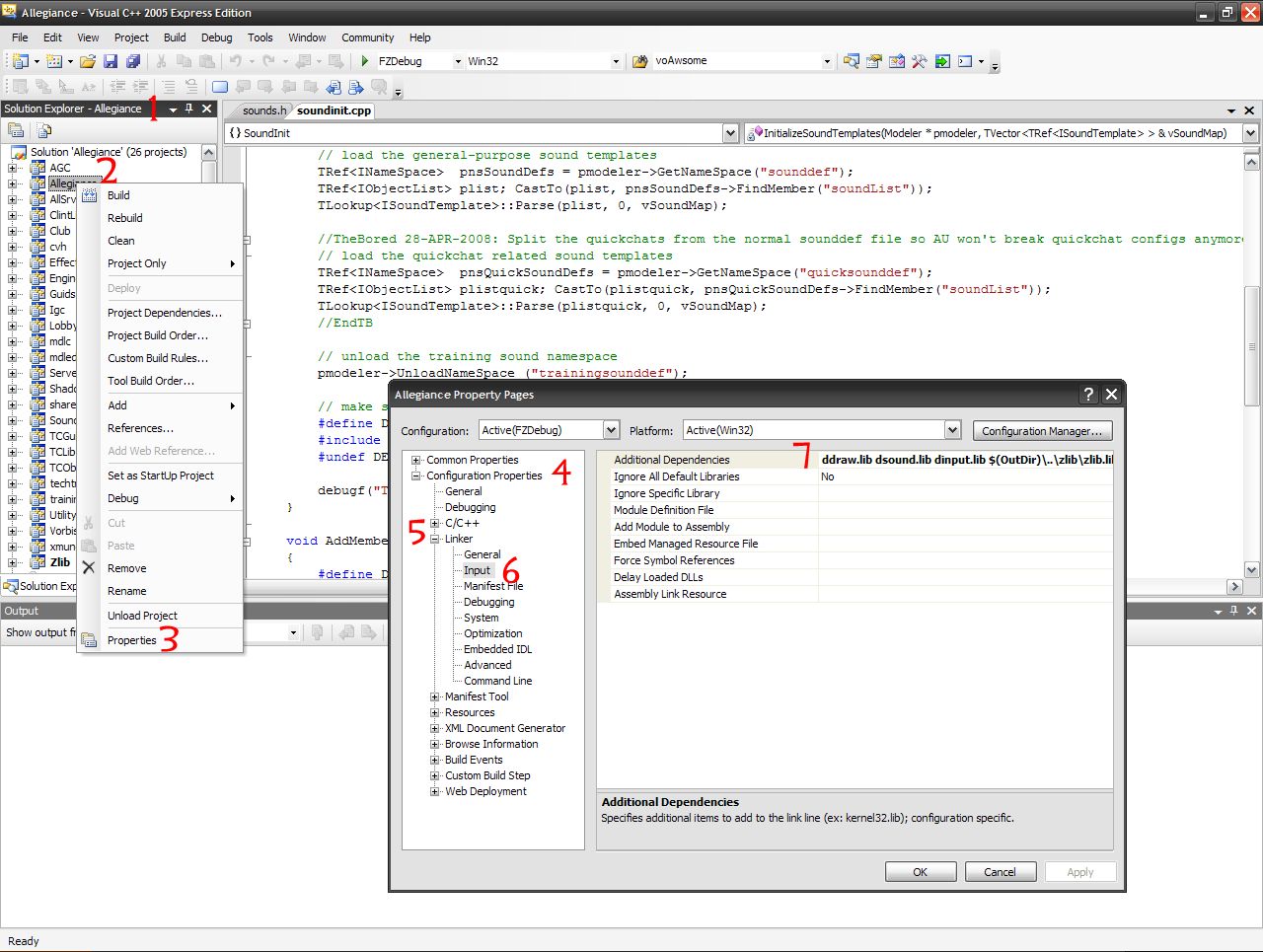Screen dimensions: 1263x952
Task: Select Command Line under Linker
Action: click(497, 681)
